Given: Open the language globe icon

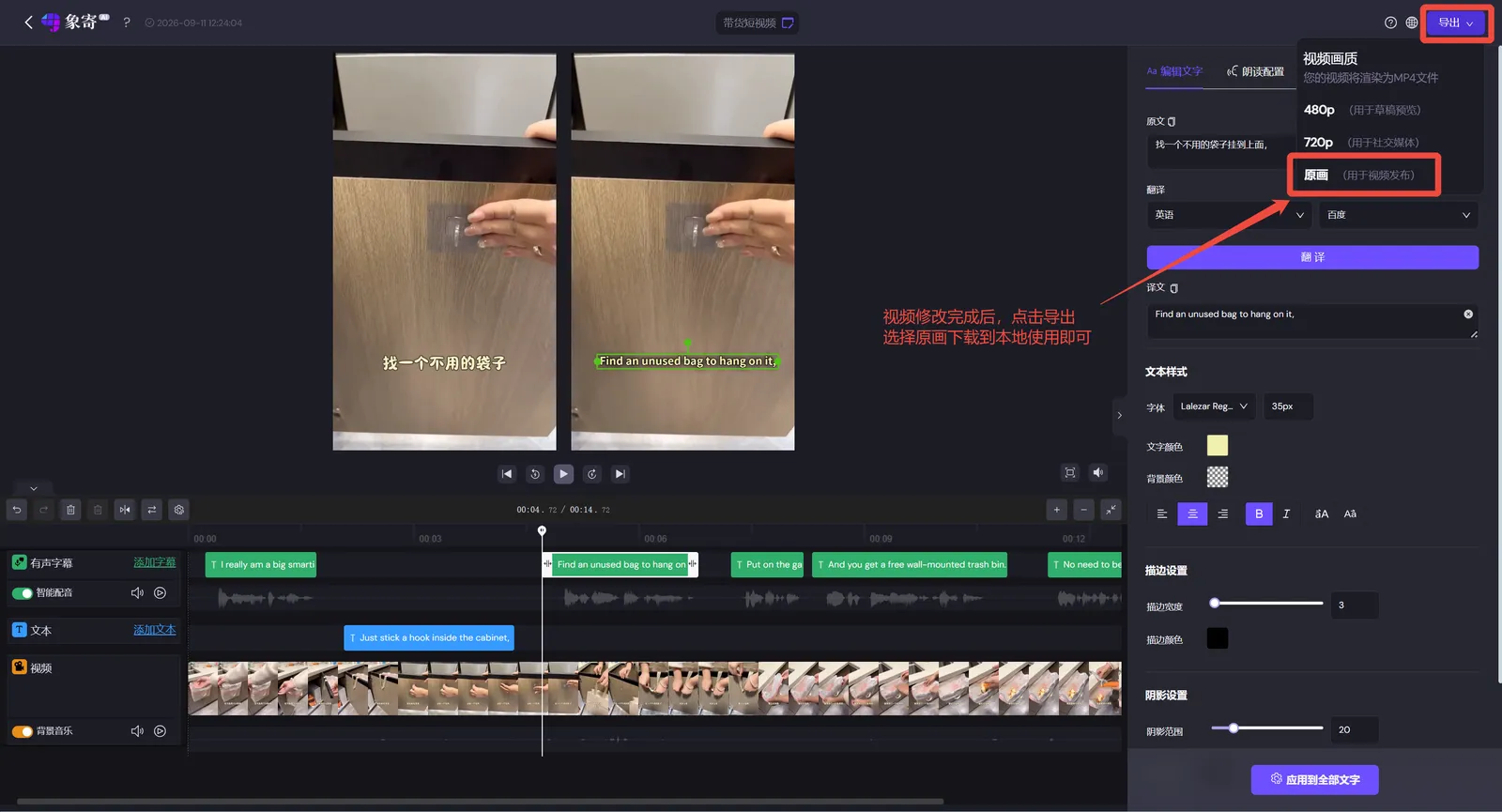Looking at the screenshot, I should coord(1412,23).
